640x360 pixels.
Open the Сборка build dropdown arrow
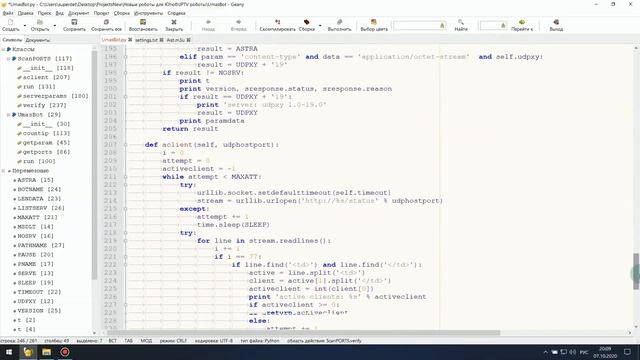click(x=320, y=26)
